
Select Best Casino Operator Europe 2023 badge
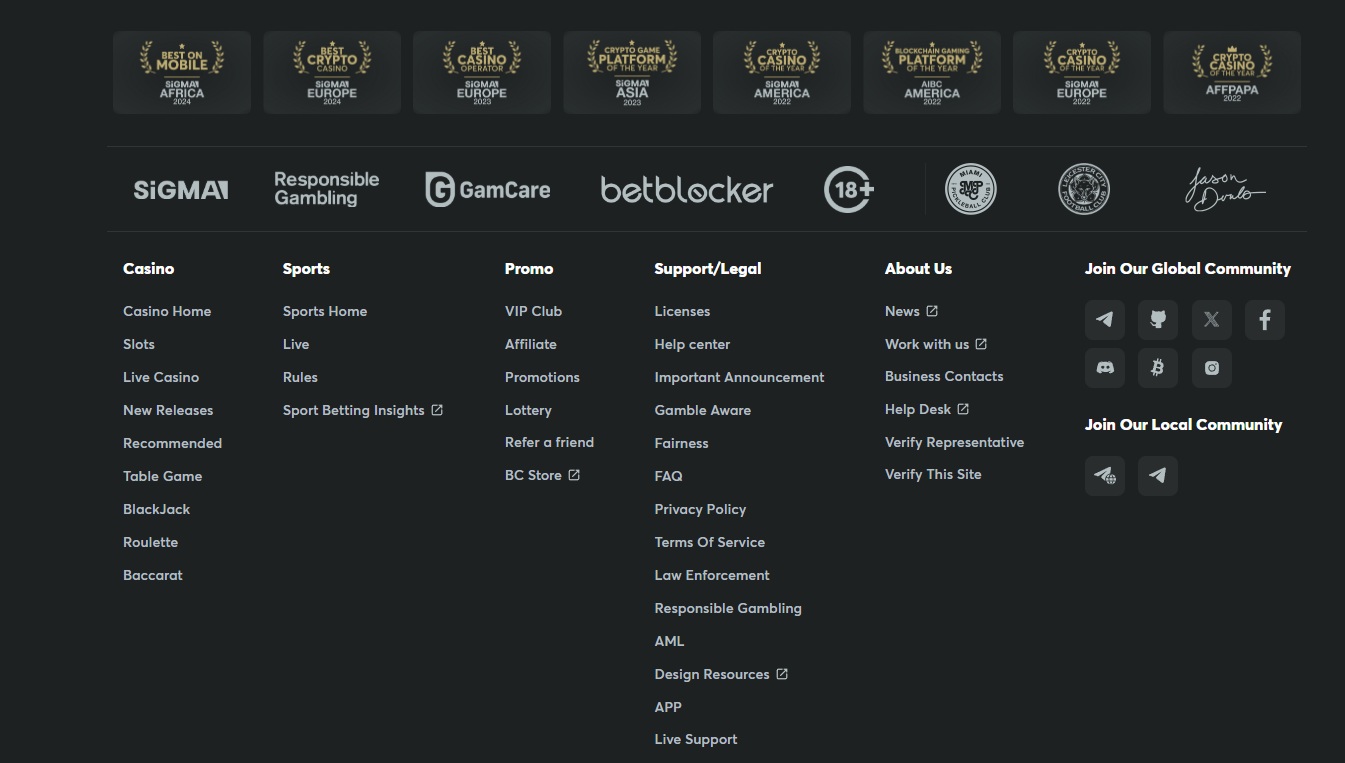pyautogui.click(x=482, y=72)
